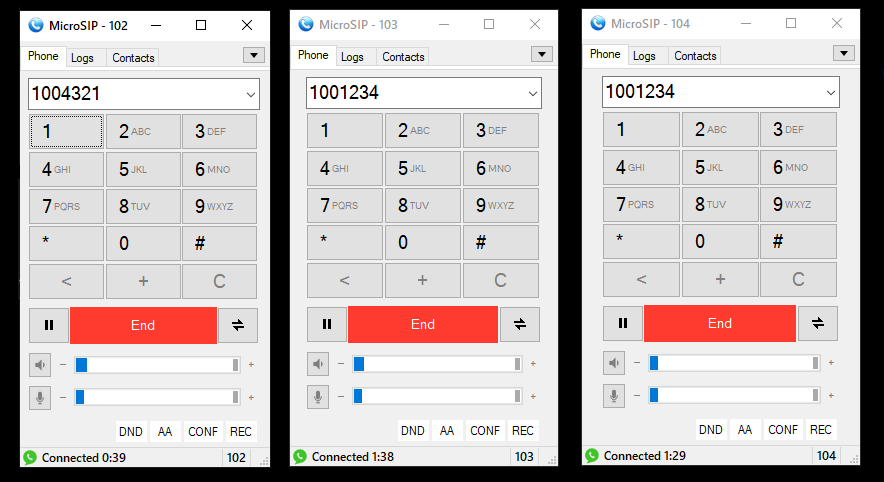884x482 pixels.
Task: Click C clear key in MicroSIP 104
Action: [798, 278]
